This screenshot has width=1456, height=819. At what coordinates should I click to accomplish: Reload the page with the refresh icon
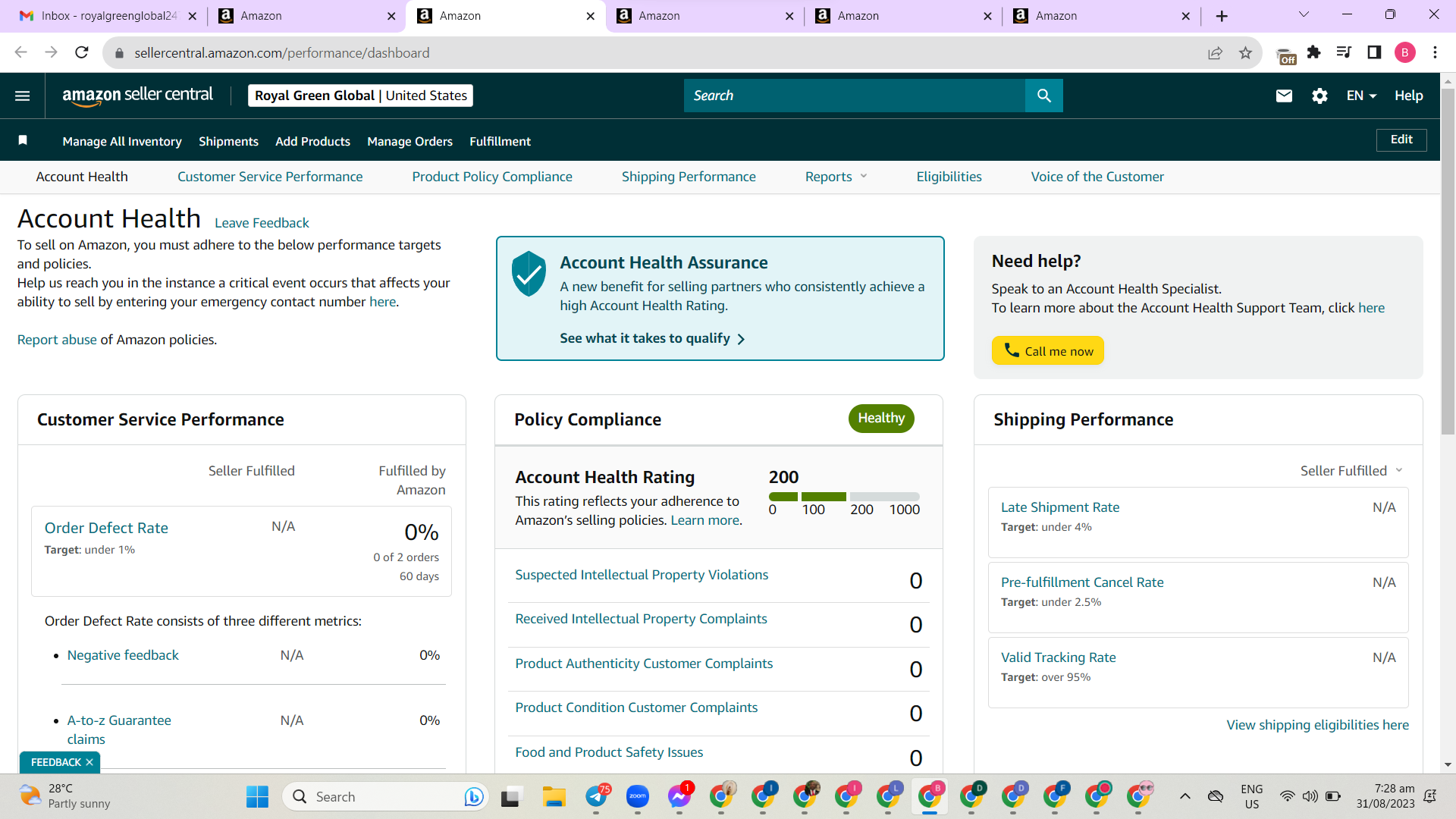point(82,52)
